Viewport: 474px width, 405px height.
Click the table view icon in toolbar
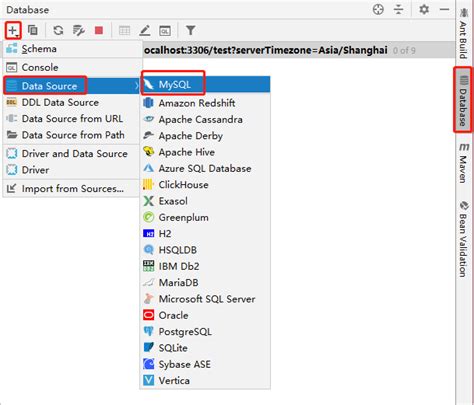pos(124,31)
